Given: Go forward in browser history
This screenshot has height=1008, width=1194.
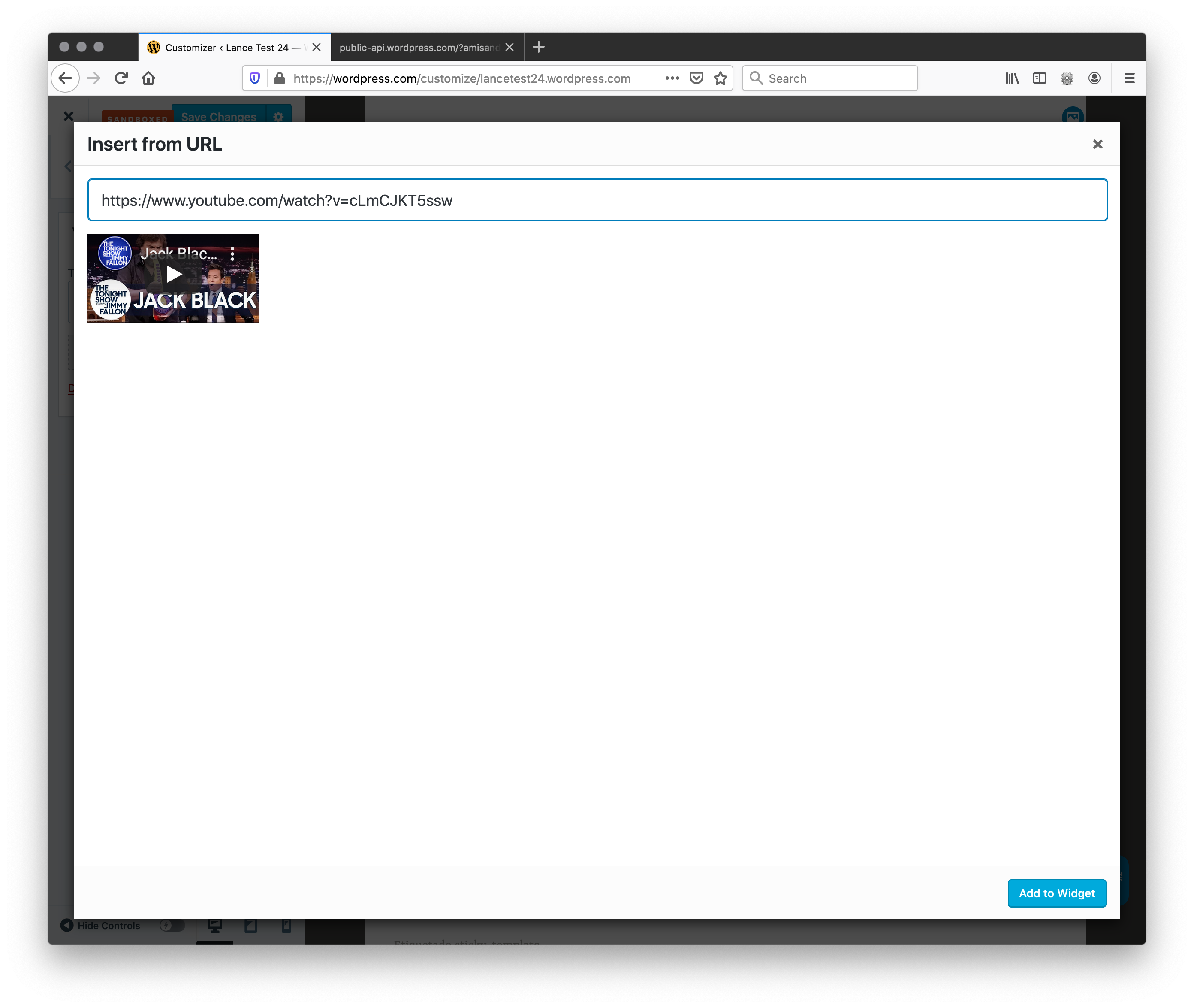Looking at the screenshot, I should coord(93,78).
